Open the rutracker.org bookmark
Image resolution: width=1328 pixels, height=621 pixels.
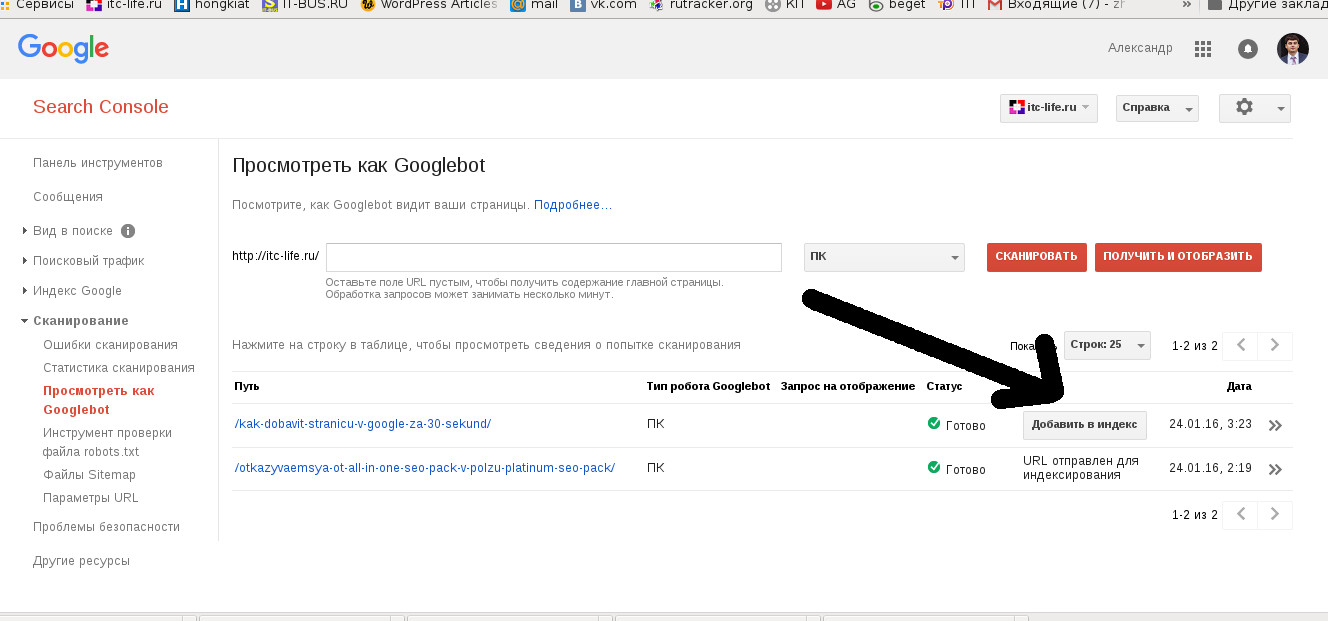coord(701,5)
